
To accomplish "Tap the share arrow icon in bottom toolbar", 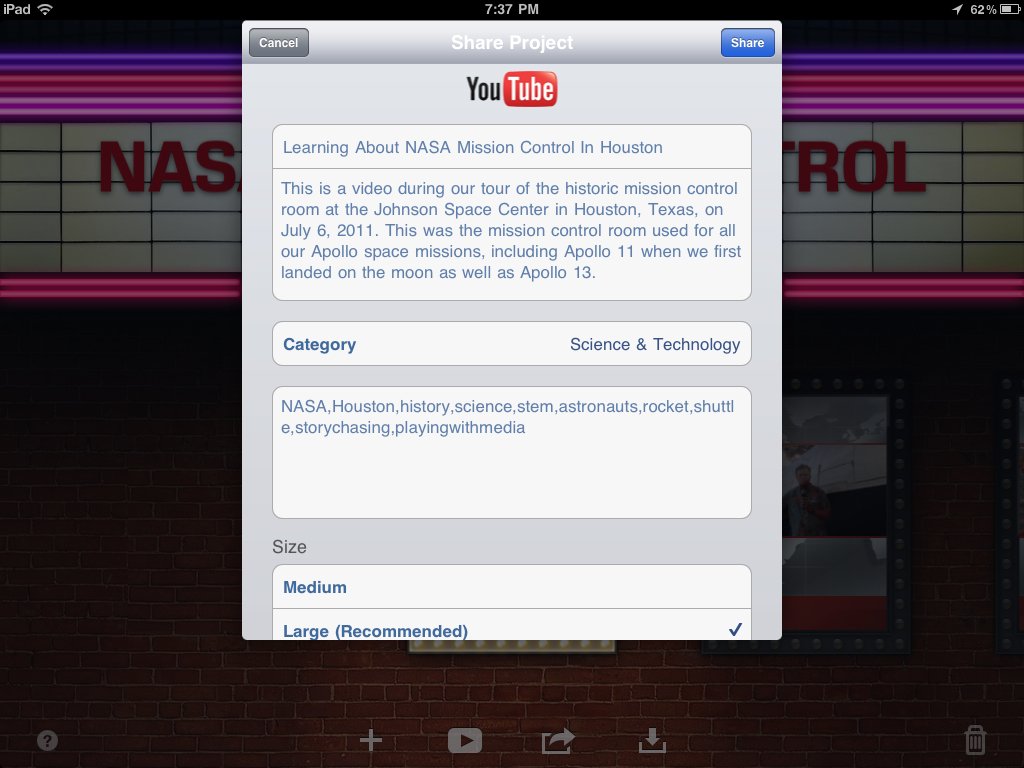I will coord(558,740).
